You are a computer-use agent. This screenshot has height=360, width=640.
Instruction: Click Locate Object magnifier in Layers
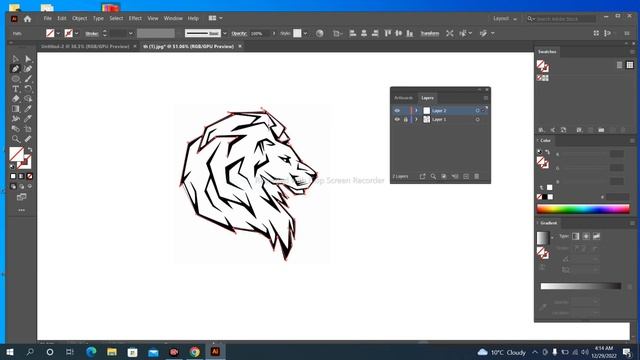click(433, 176)
